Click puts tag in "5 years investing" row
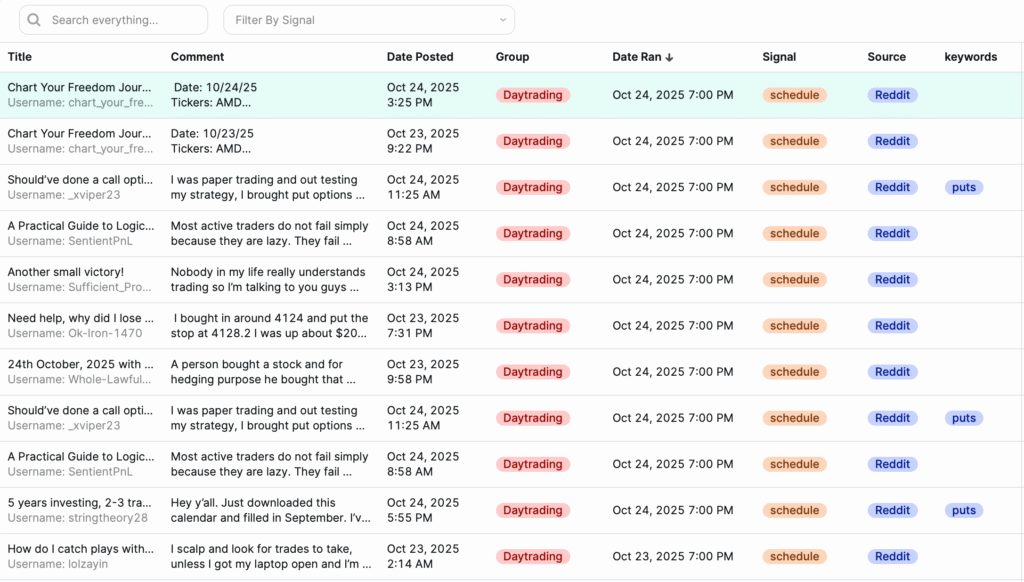This screenshot has height=582, width=1024. [964, 510]
